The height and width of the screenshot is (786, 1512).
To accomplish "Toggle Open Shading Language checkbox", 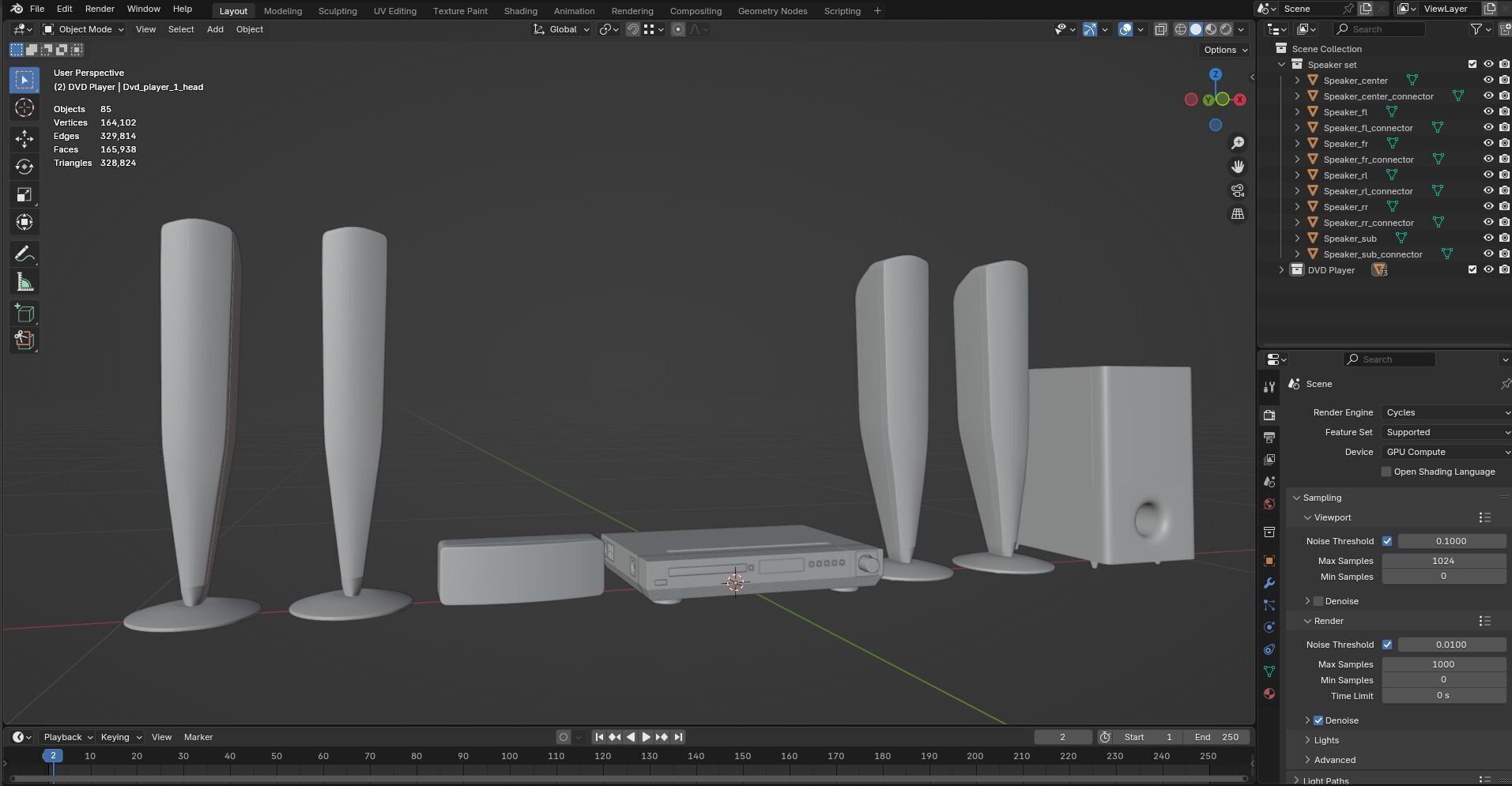I will pos(1386,472).
